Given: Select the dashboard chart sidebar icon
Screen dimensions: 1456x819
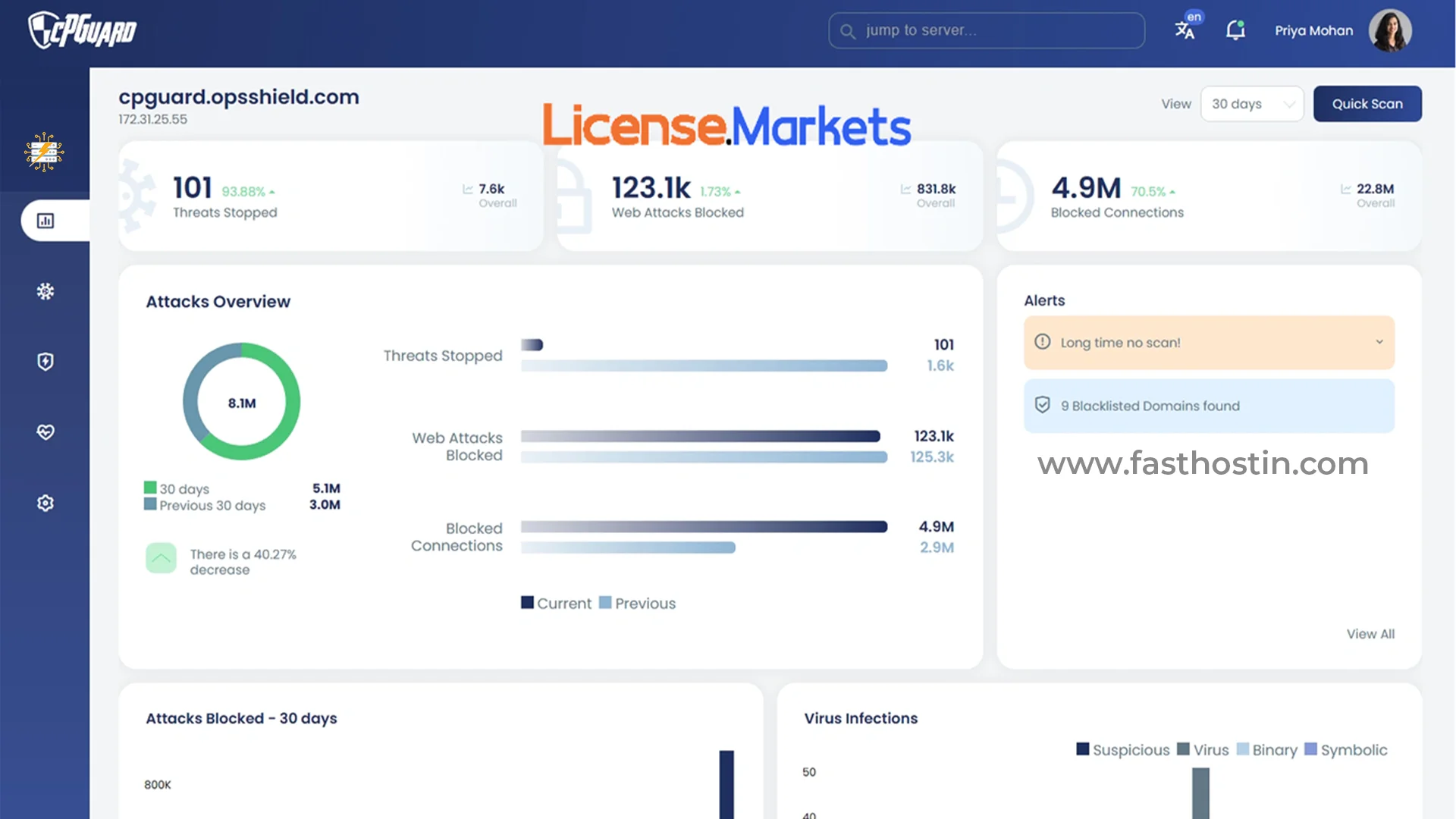Looking at the screenshot, I should (x=45, y=221).
